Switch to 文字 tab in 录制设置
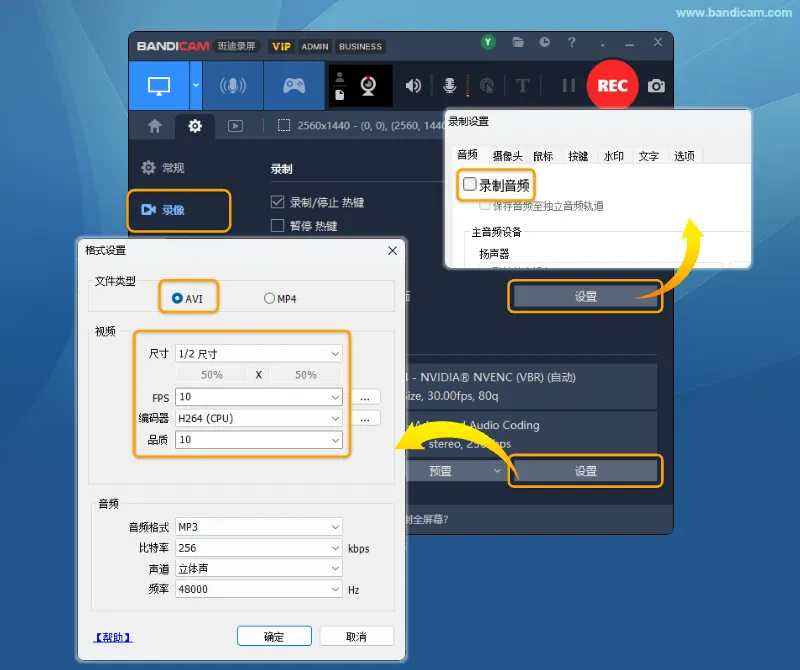 (648, 156)
